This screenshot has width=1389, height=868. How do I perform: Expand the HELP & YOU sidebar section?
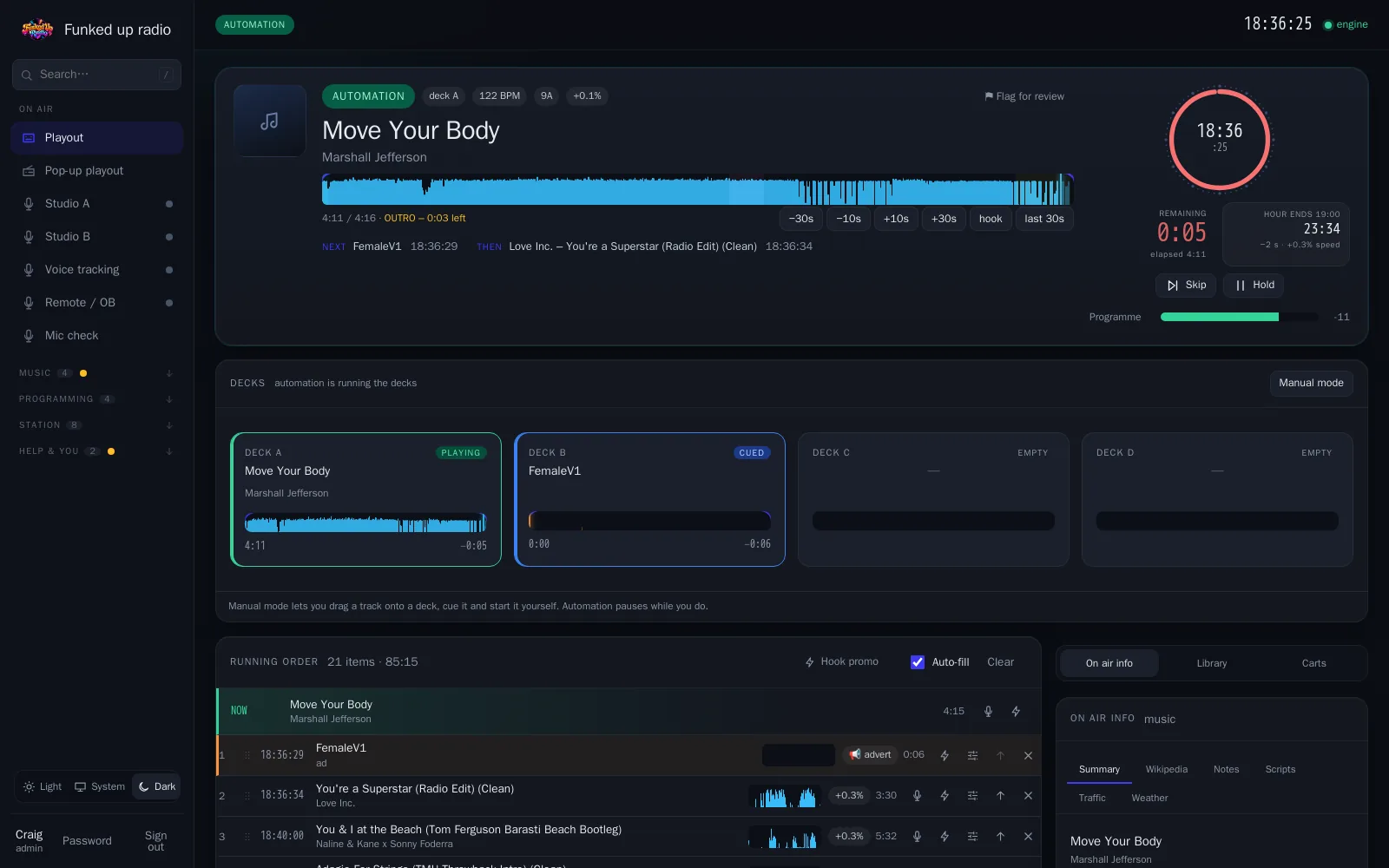(x=96, y=451)
